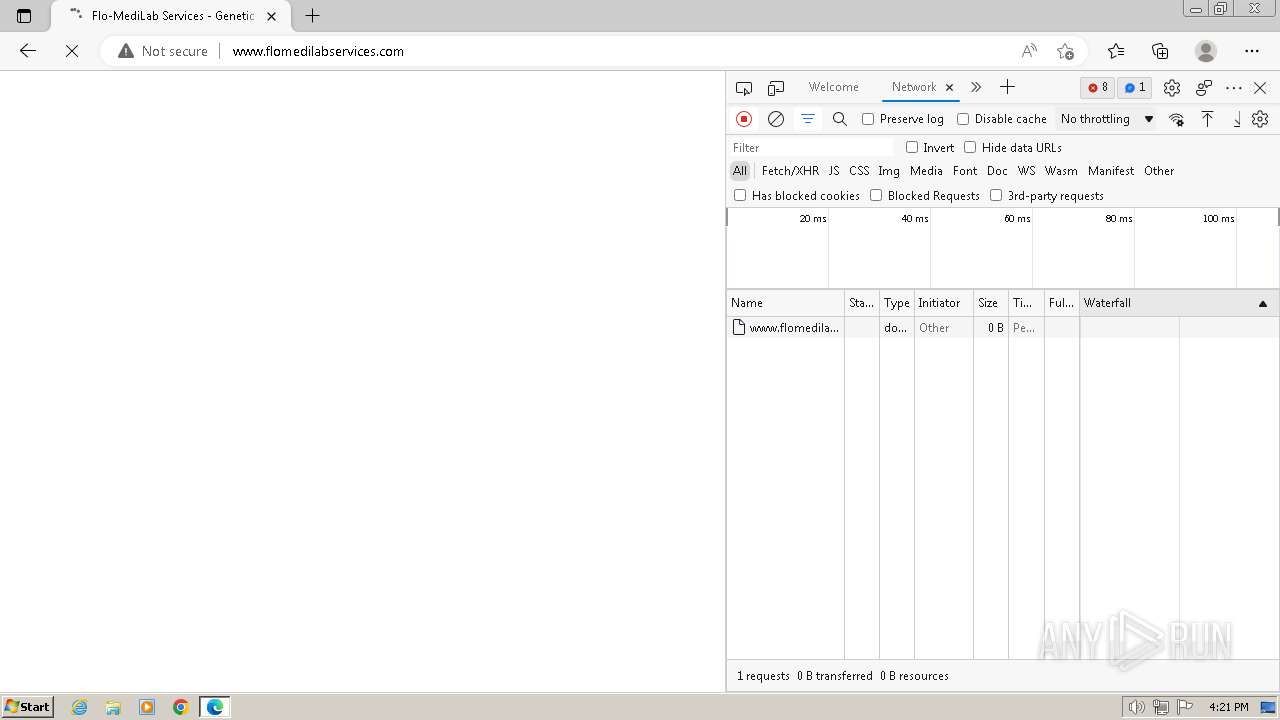Viewport: 1280px width, 720px height.
Task: Close the Network tab
Action: [x=949, y=87]
